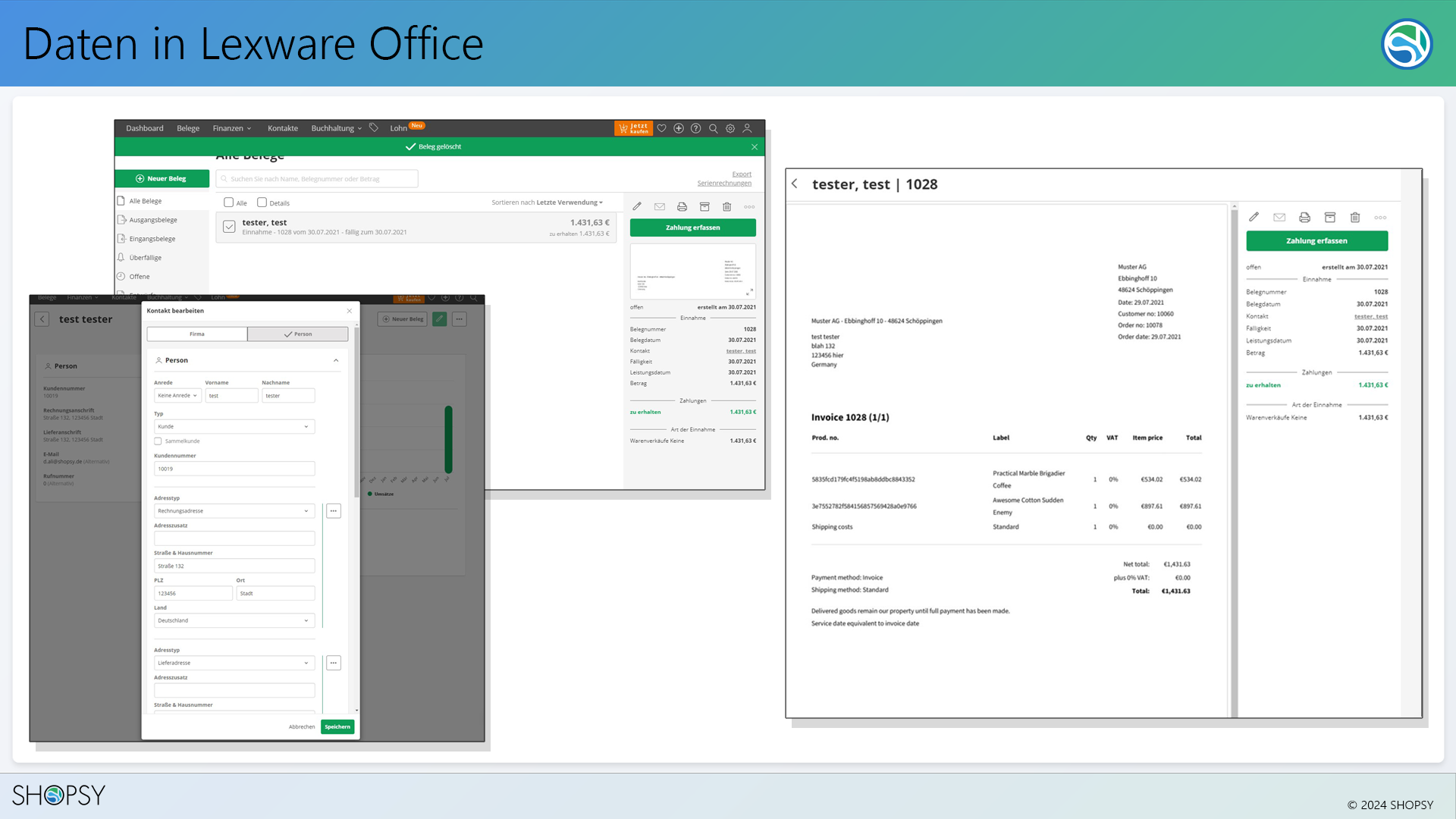
Task: Click printer icon in invoice 1028 view
Action: point(1304,218)
